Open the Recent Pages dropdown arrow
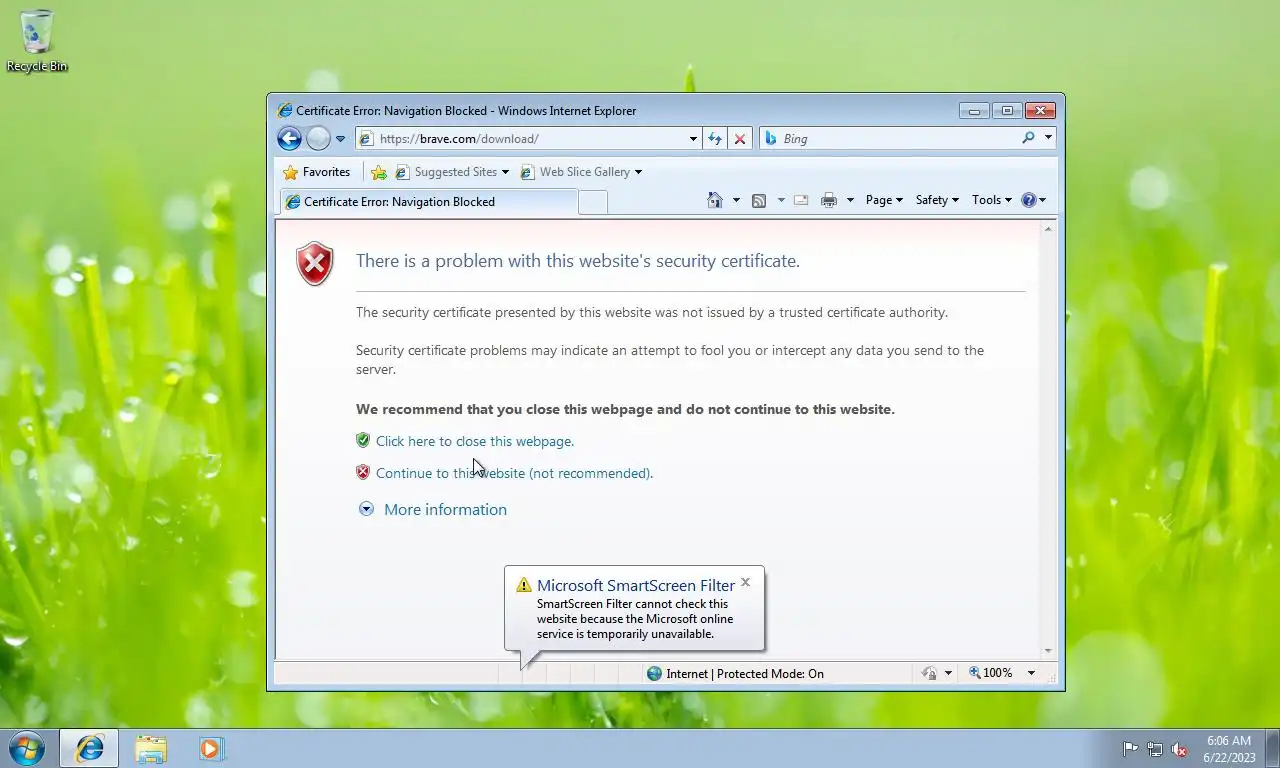The height and width of the screenshot is (768, 1280). 340,139
